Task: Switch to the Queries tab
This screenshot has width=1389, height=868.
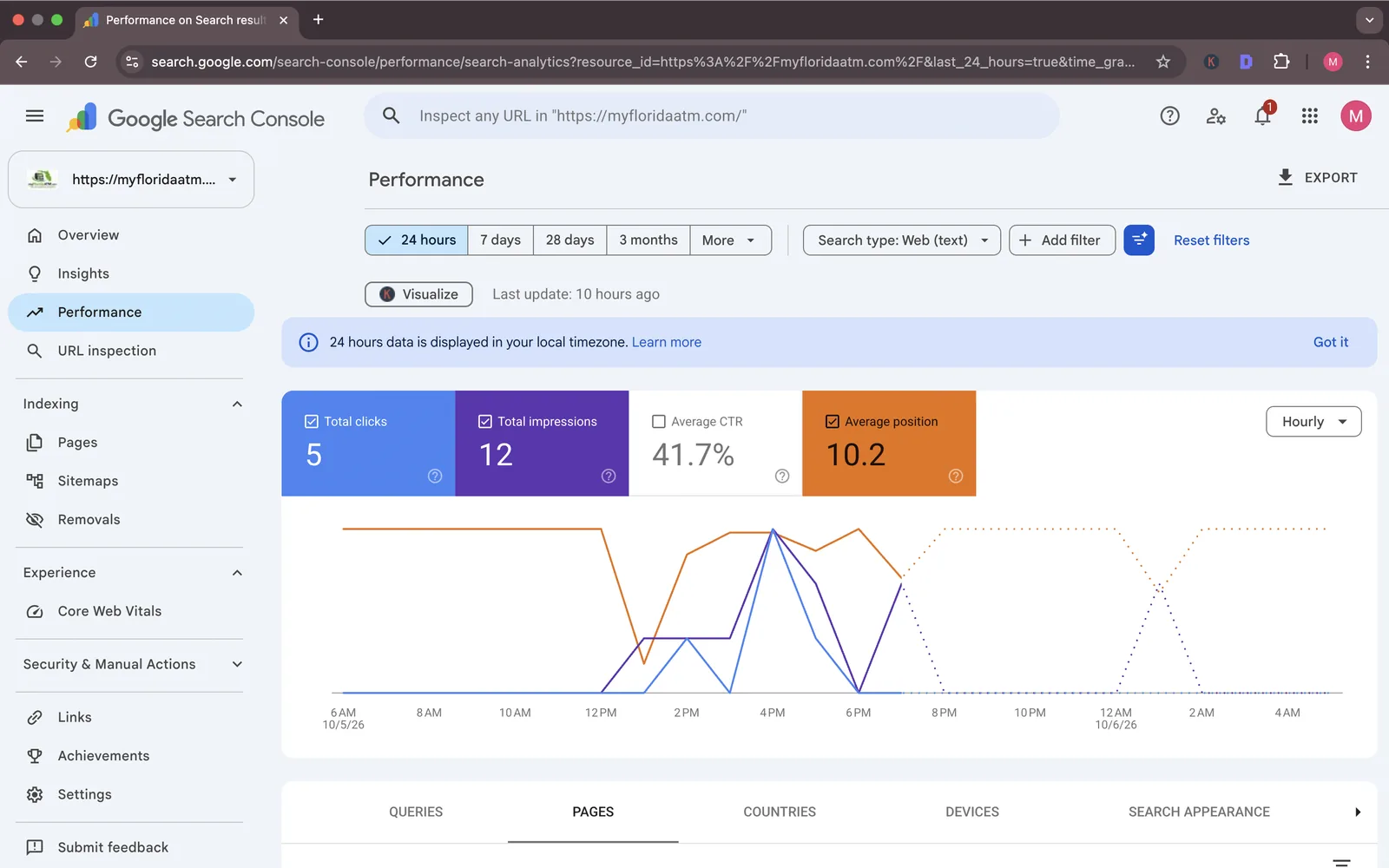Action: [416, 812]
